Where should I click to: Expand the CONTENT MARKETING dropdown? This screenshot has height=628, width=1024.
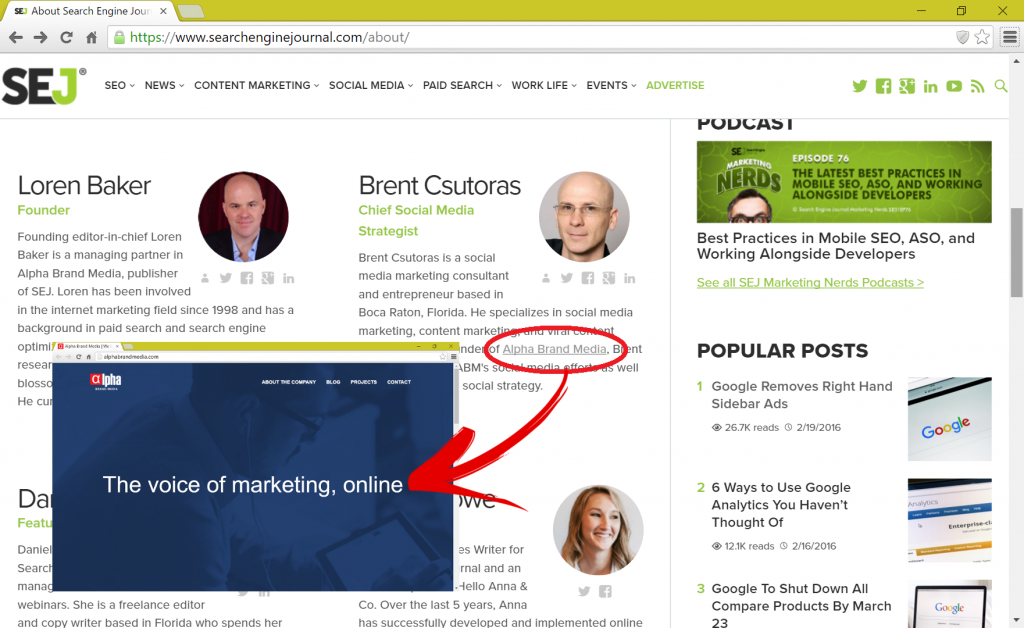point(257,86)
